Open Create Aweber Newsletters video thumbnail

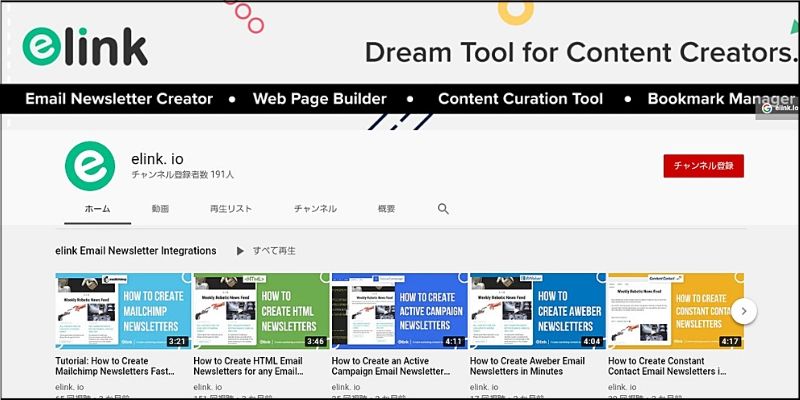click(538, 311)
